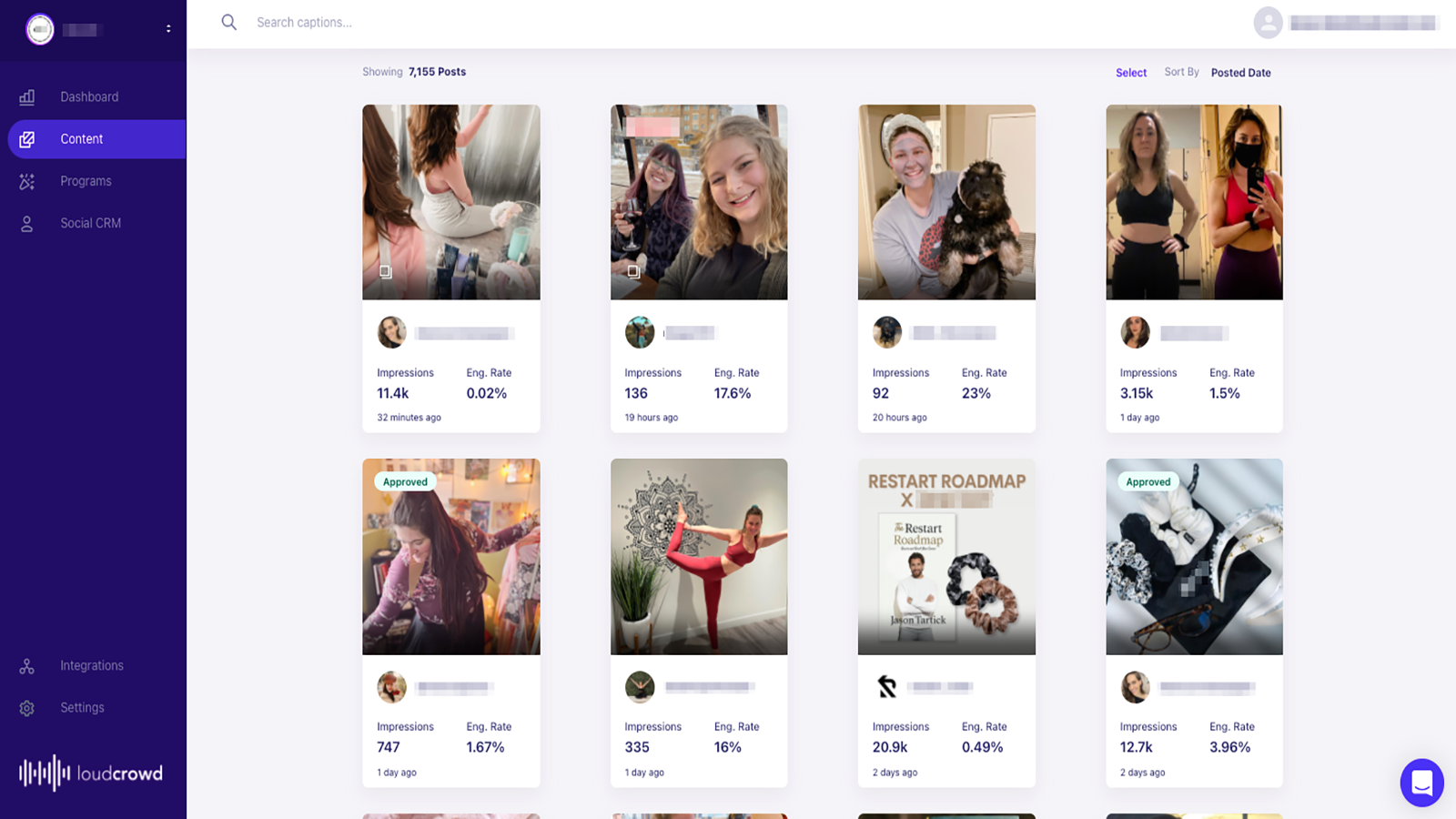Click the multi-image icon on 11.4k impressions post
1456x819 pixels.
(386, 271)
